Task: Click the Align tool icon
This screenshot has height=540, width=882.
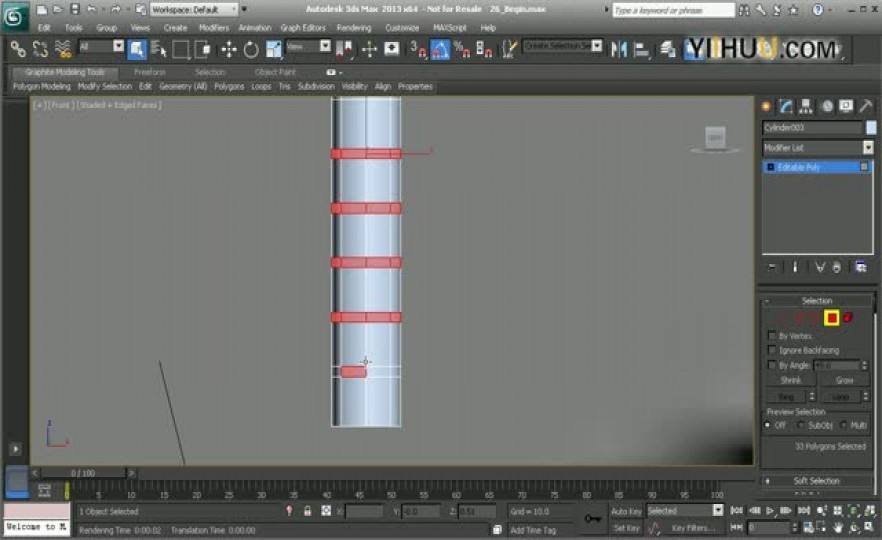Action: (641, 50)
